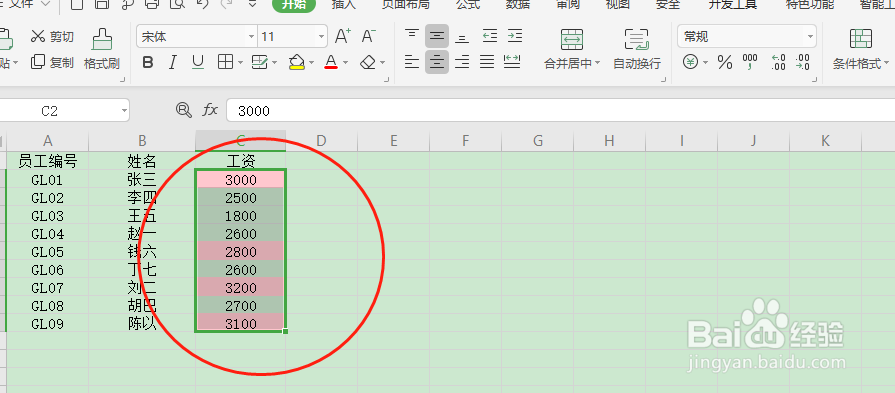The height and width of the screenshot is (393, 895).
Task: Toggle bold formatting
Action: [x=148, y=62]
